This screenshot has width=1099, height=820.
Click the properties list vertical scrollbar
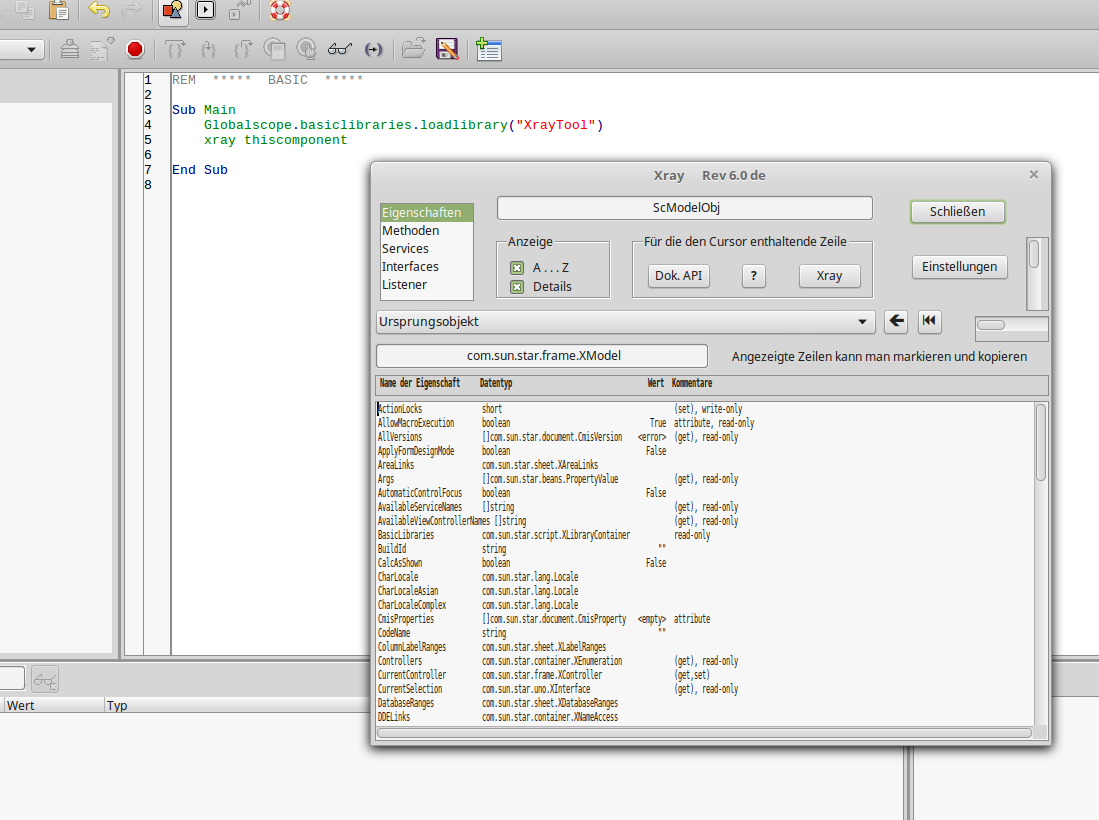pos(1042,563)
